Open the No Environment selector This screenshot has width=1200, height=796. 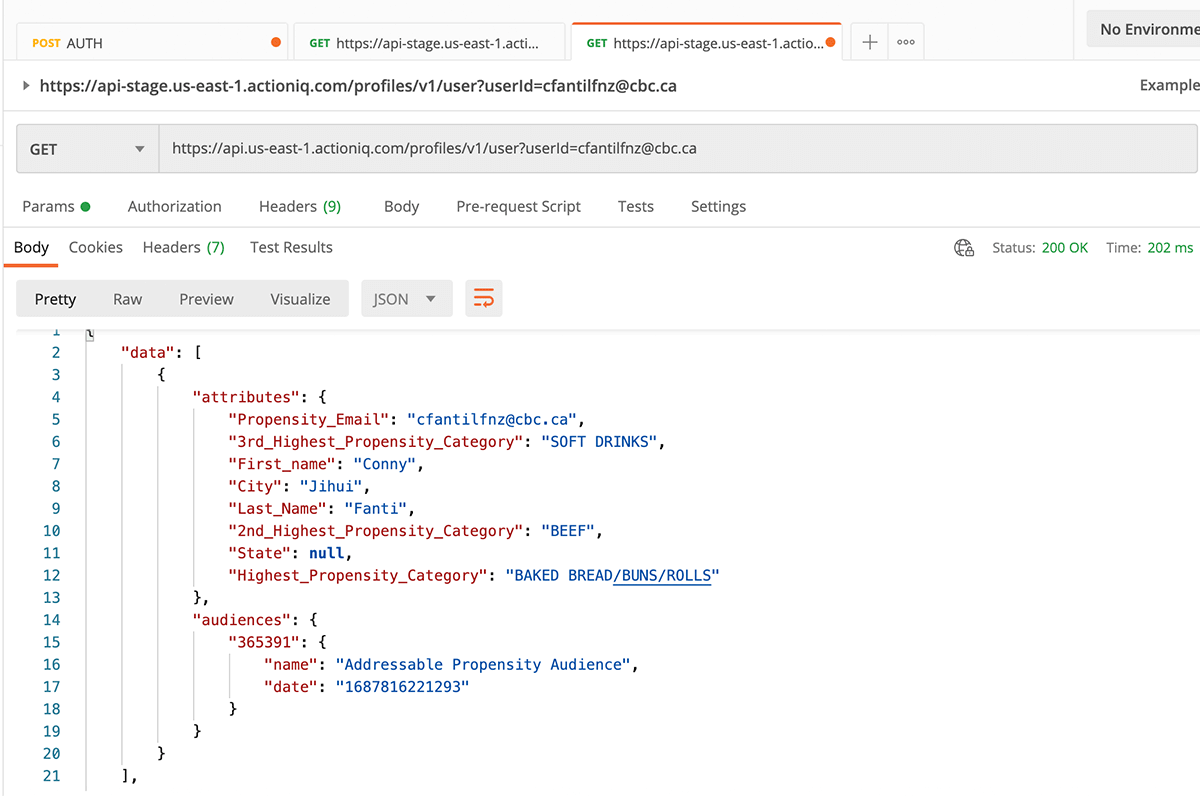(x=1147, y=29)
